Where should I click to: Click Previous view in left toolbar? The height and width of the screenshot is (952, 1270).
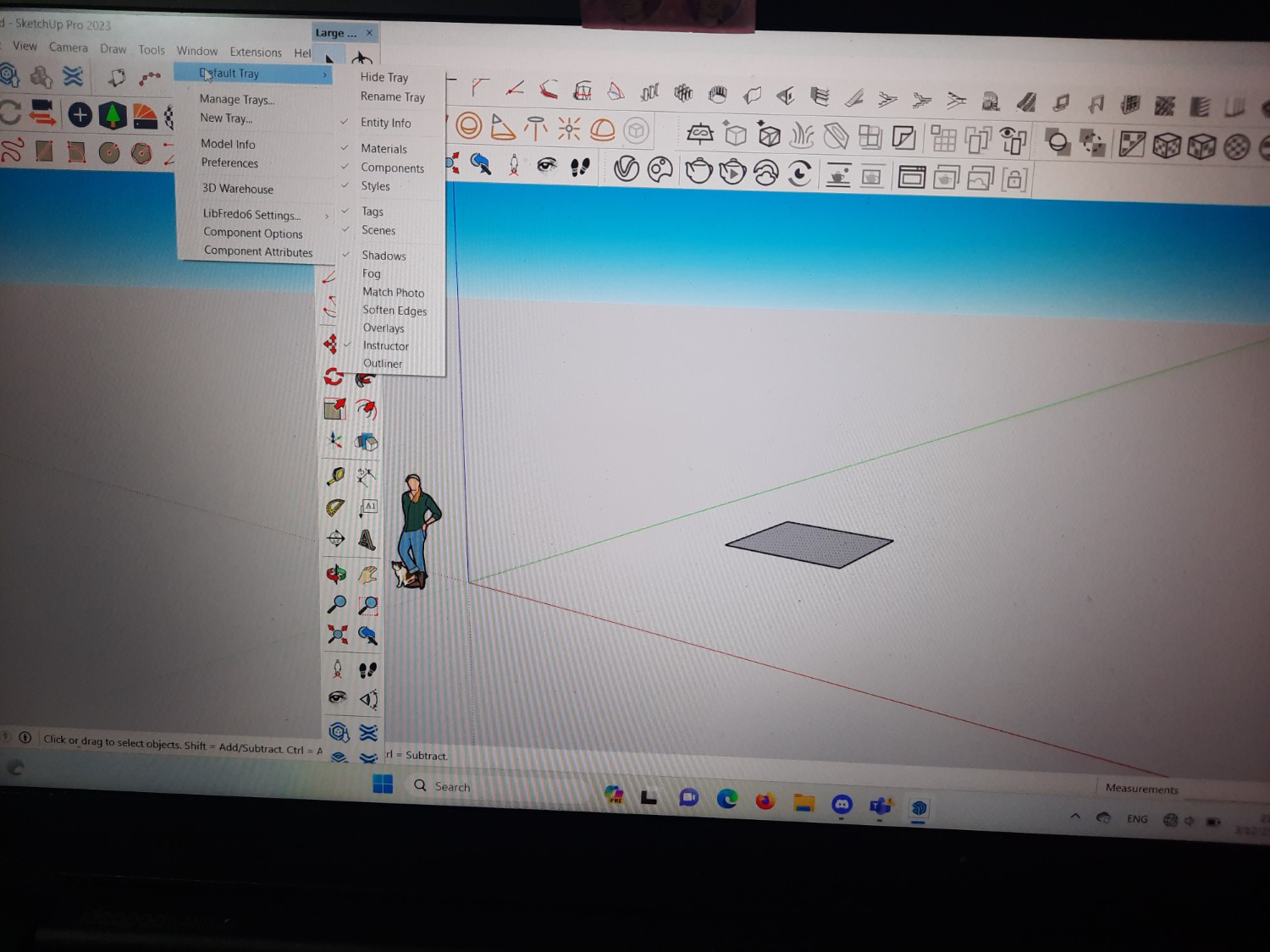pyautogui.click(x=367, y=636)
